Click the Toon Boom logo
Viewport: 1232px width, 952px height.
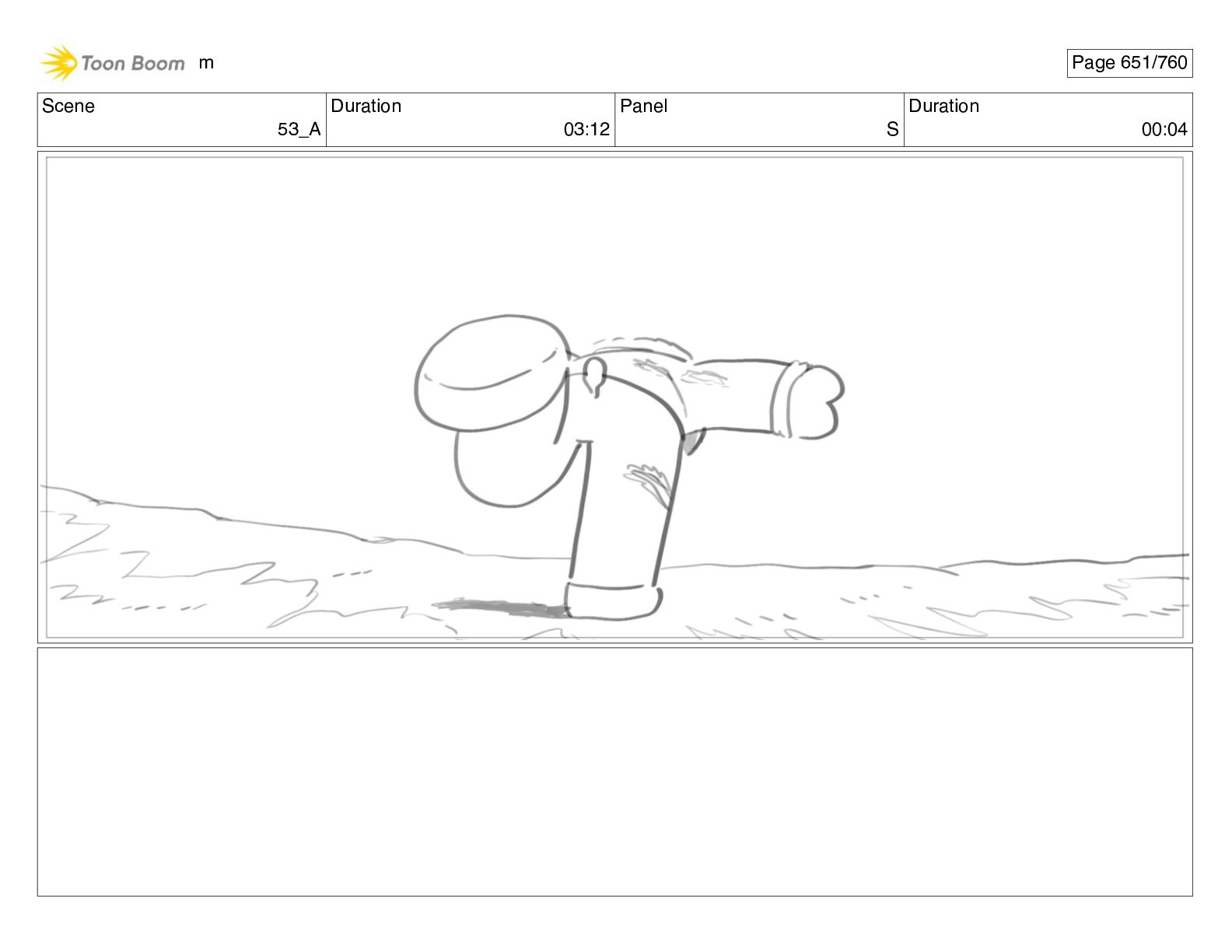(x=113, y=63)
